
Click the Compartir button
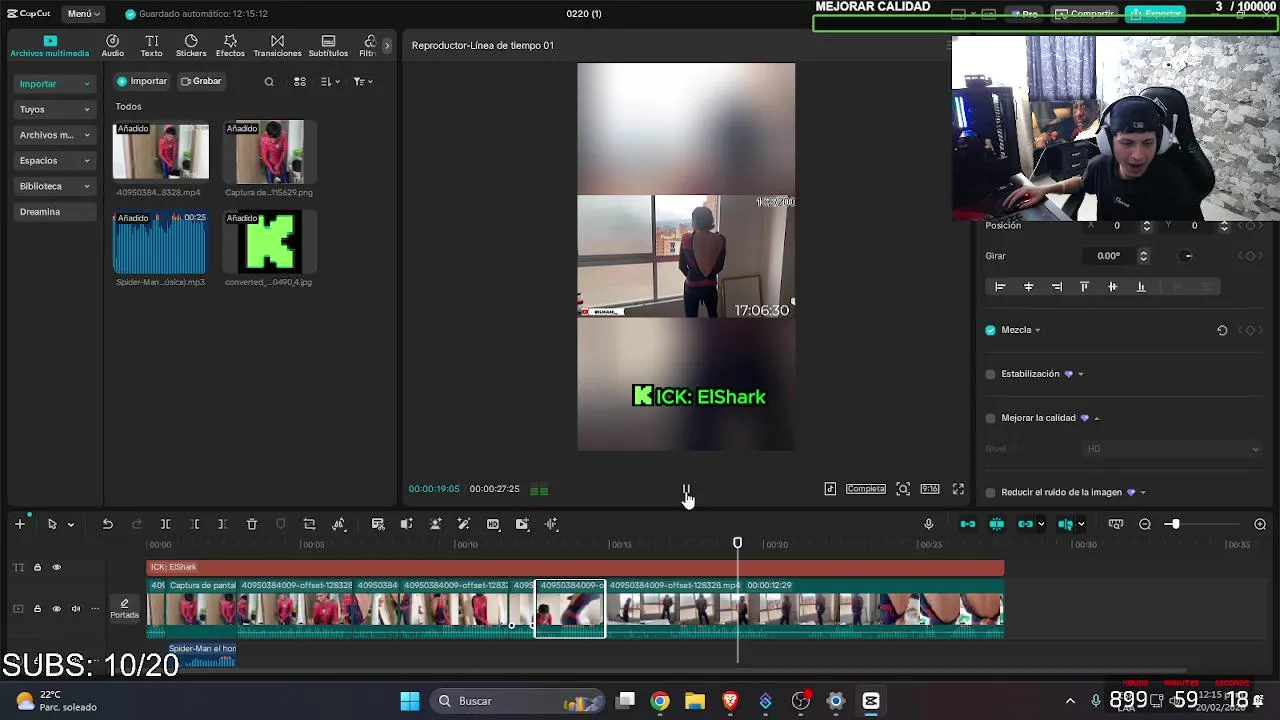1084,14
